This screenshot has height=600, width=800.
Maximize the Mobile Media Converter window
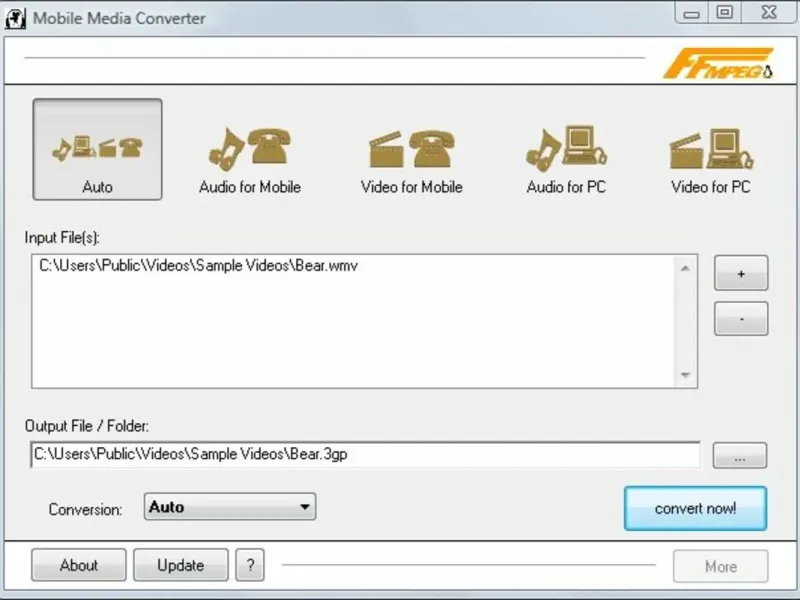coord(724,12)
